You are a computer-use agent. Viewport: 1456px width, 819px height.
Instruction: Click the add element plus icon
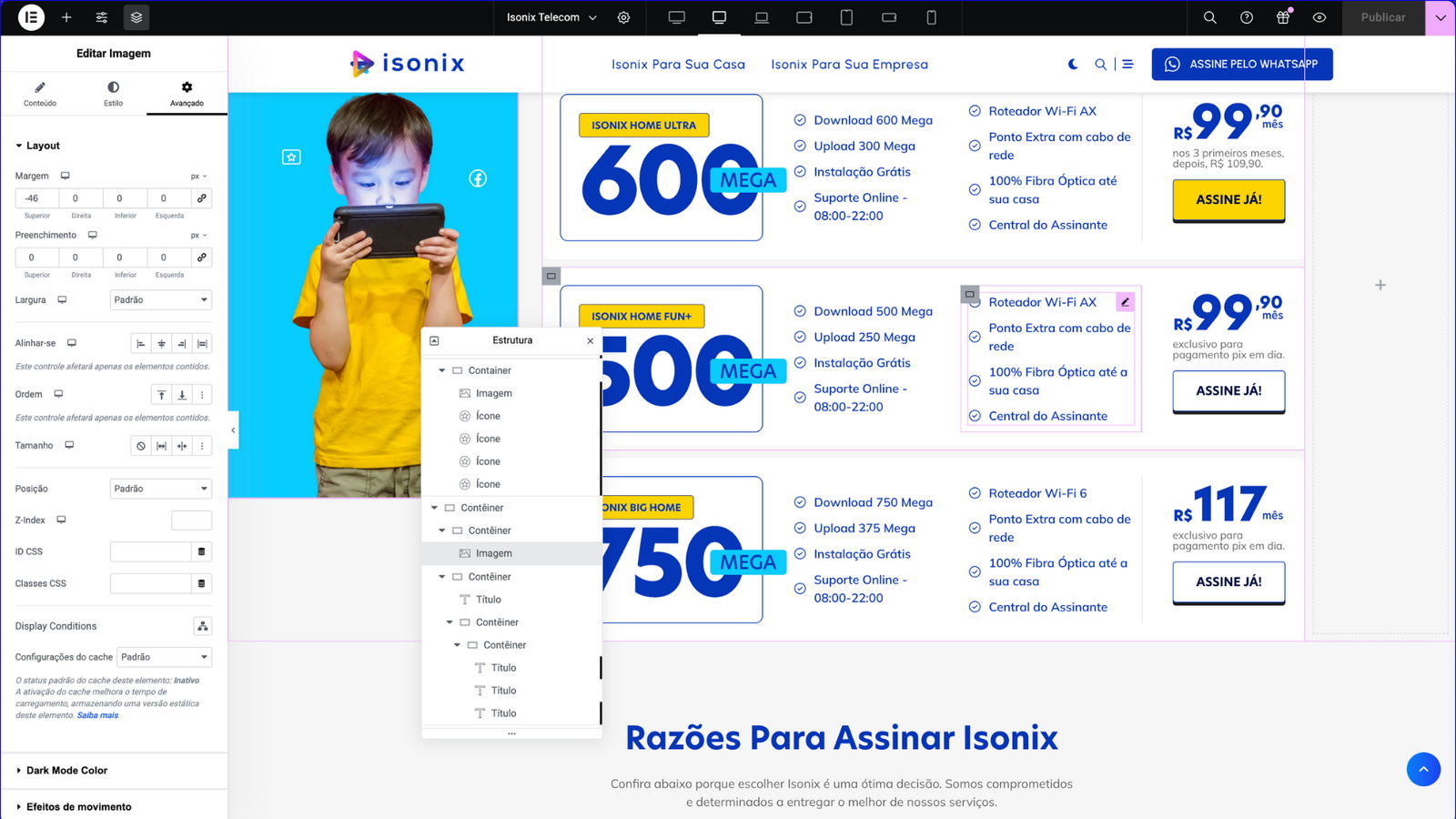66,17
